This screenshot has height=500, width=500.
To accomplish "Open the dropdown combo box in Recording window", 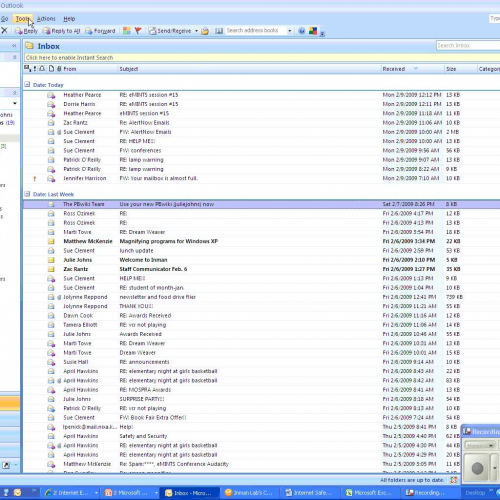I will [480, 445].
